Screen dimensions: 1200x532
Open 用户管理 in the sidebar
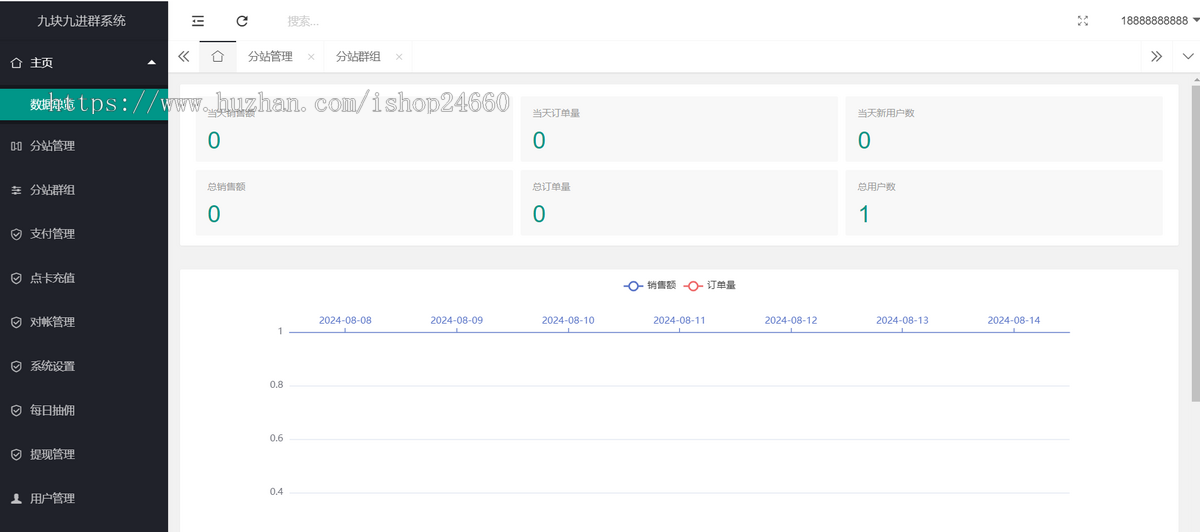pyautogui.click(x=84, y=498)
